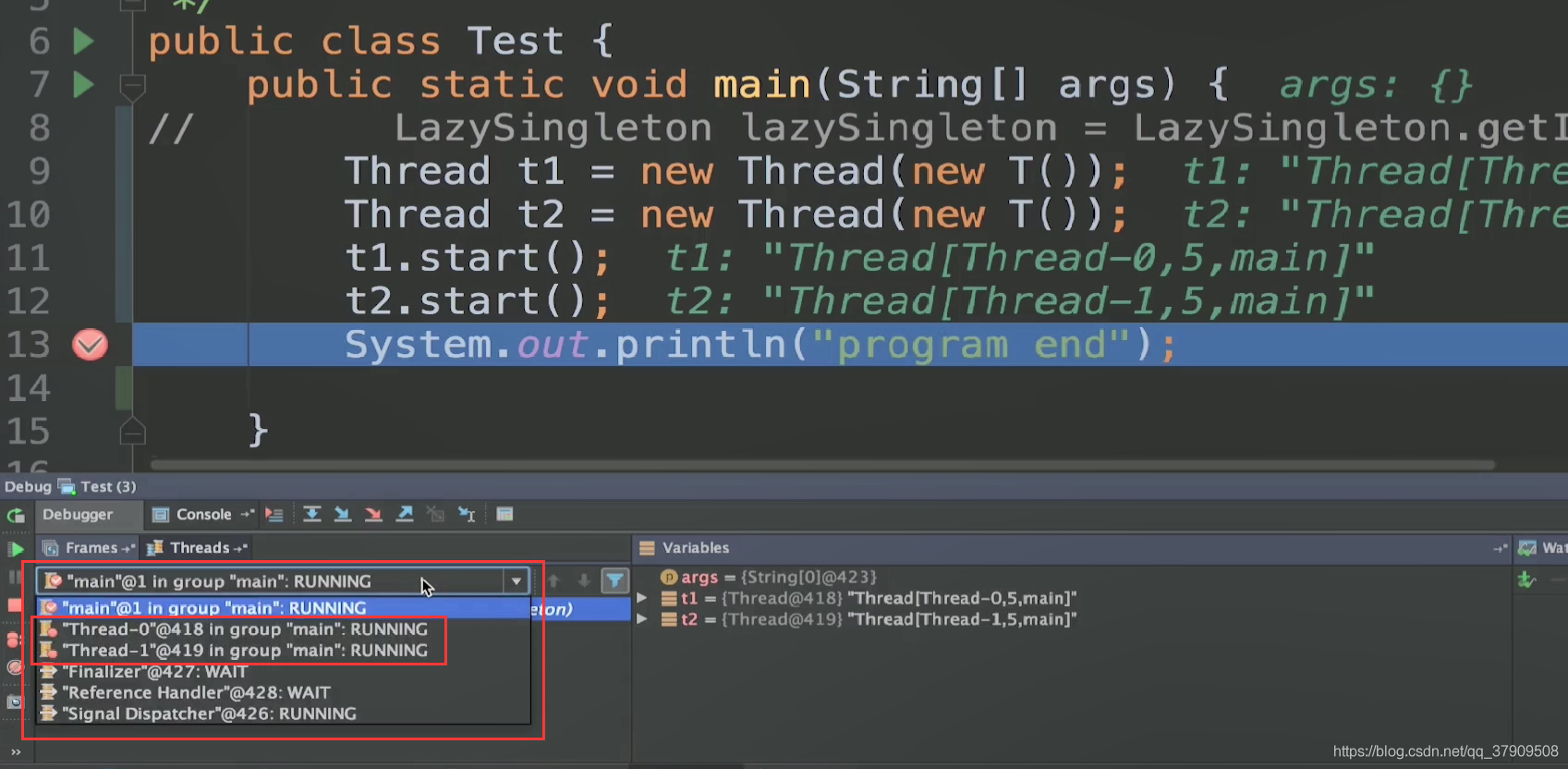Click the next frame down arrow

tap(584, 581)
